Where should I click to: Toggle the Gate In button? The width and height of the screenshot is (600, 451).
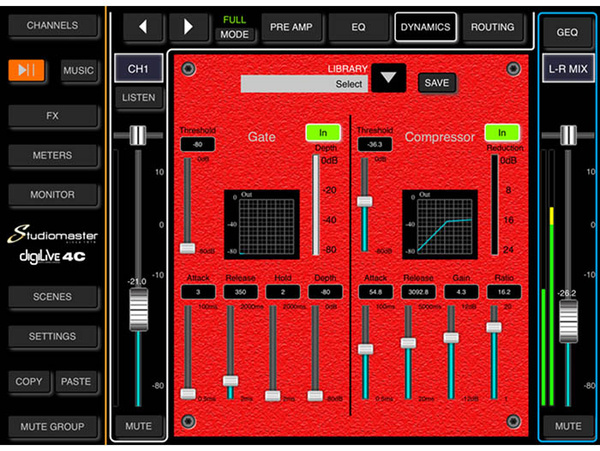click(323, 133)
